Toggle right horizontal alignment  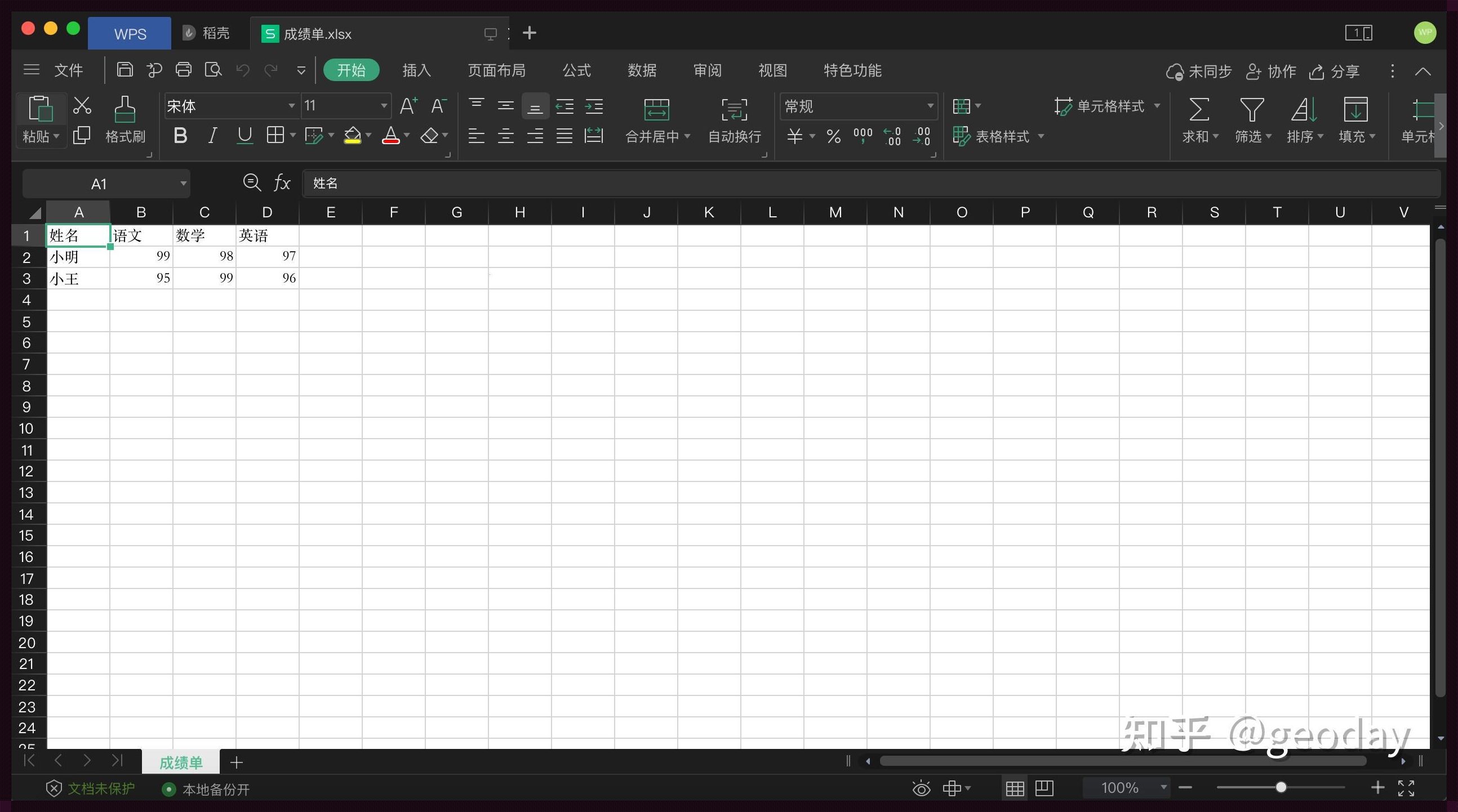[535, 136]
